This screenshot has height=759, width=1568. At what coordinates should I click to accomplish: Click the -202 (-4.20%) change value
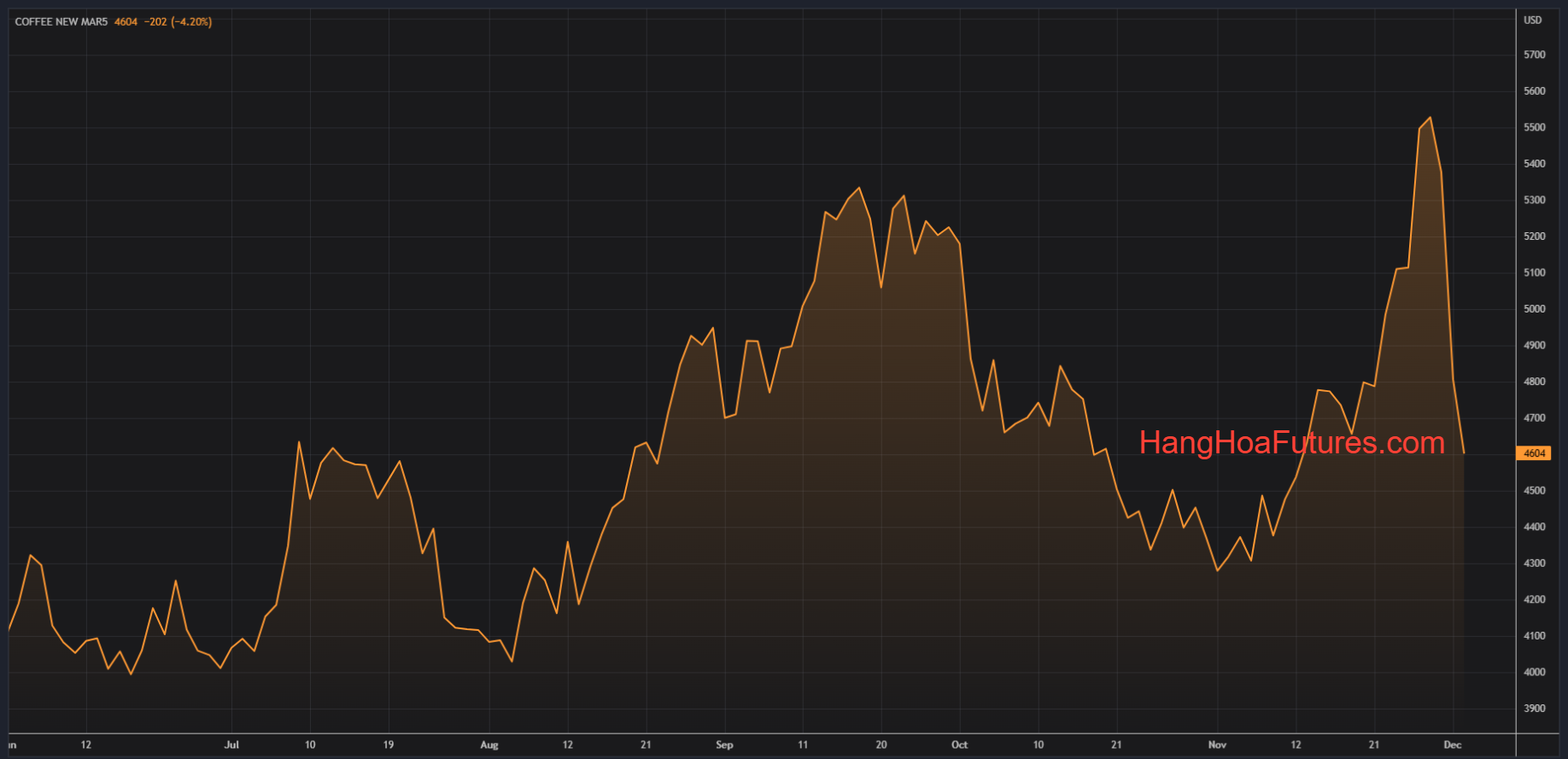178,22
